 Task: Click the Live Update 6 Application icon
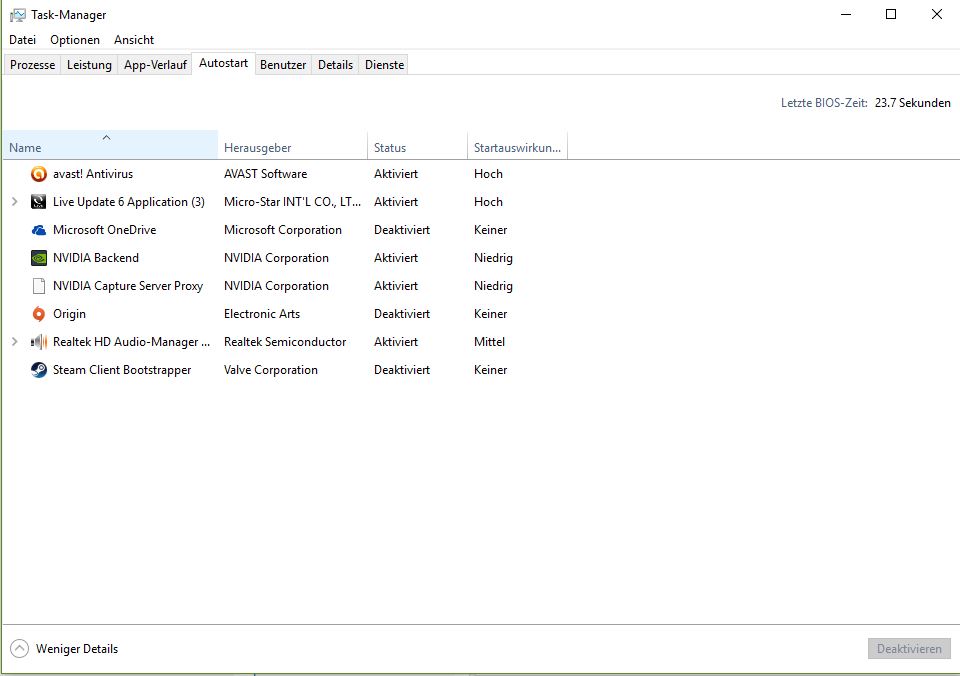point(39,202)
